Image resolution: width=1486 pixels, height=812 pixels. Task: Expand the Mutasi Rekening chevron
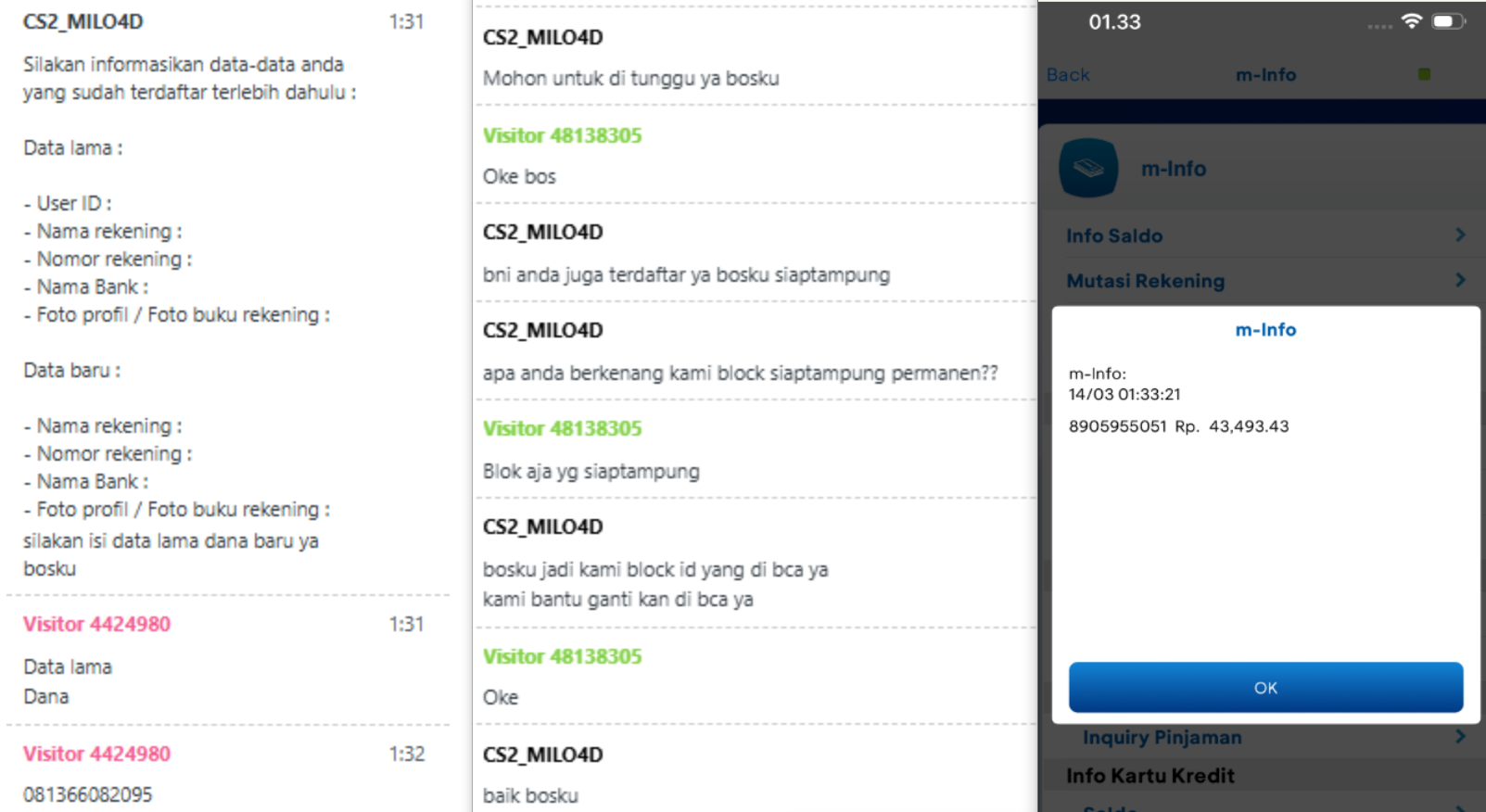[1460, 280]
